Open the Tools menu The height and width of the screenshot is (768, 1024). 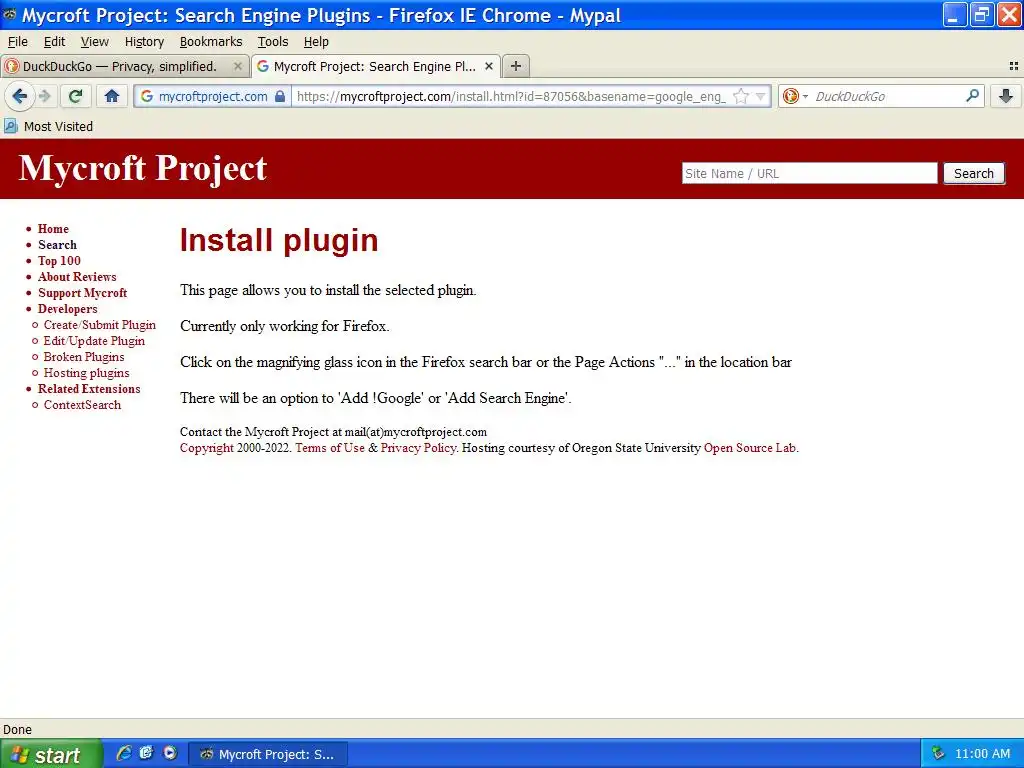coord(273,42)
